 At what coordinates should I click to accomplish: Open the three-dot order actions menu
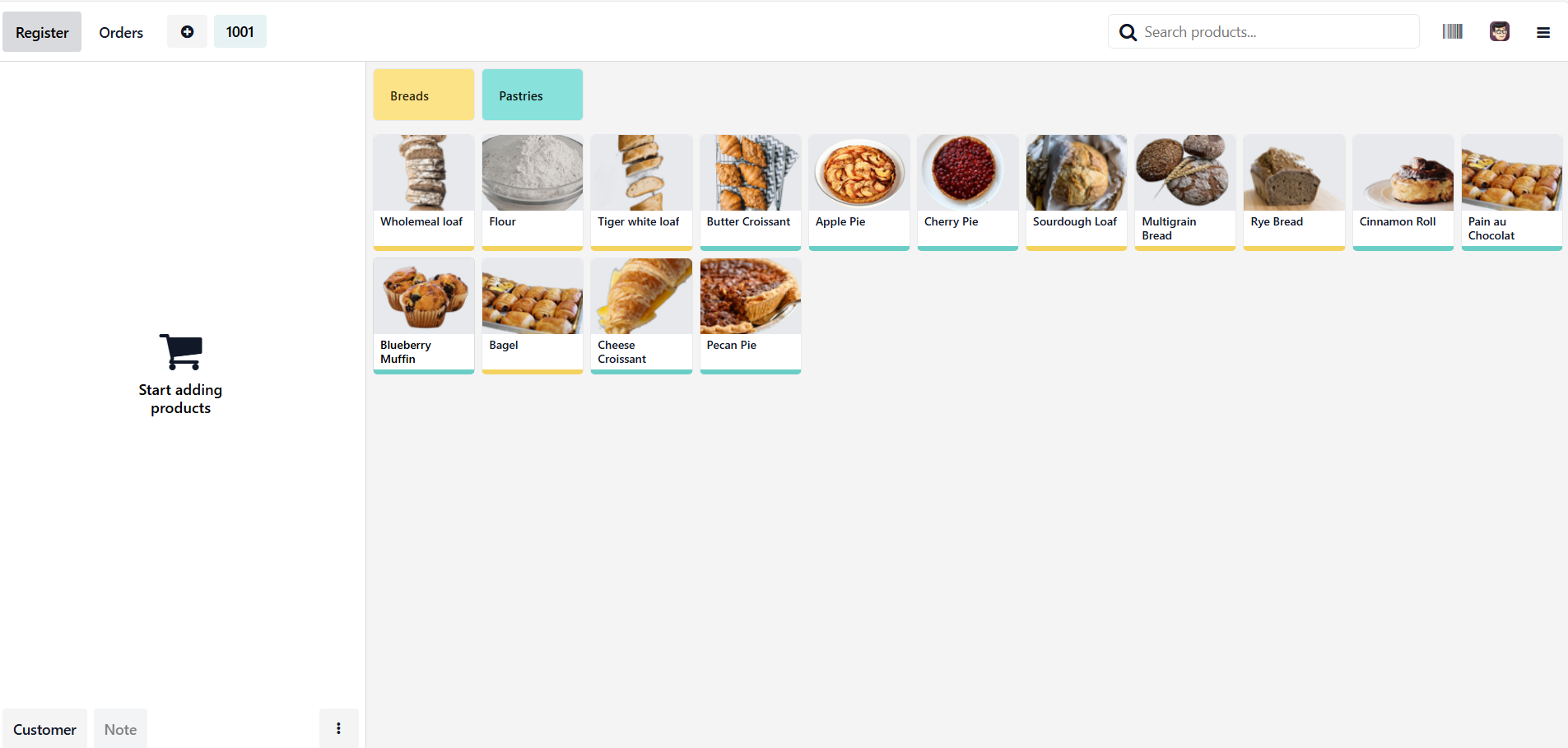tap(338, 728)
